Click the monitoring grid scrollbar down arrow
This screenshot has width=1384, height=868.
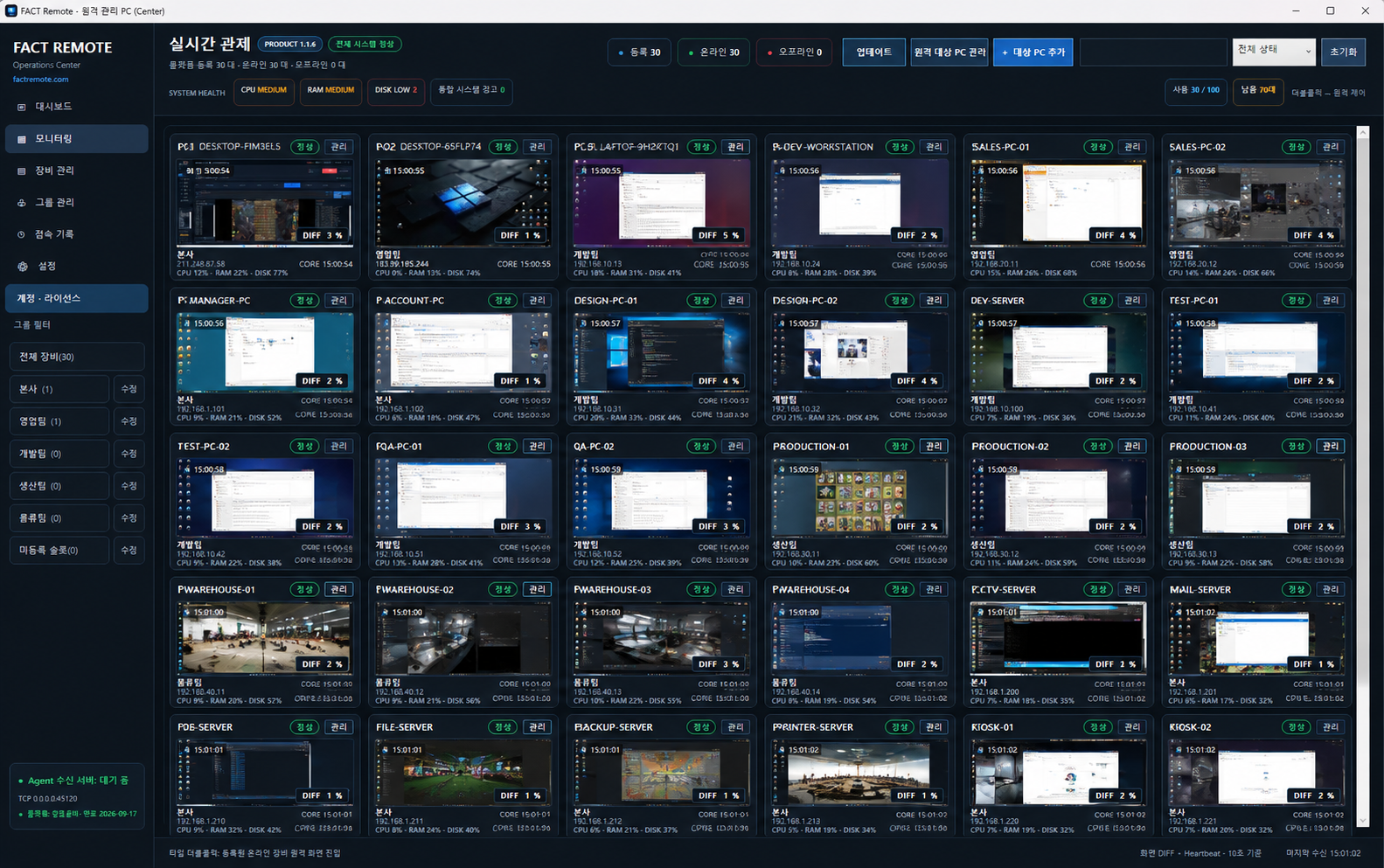1362,821
